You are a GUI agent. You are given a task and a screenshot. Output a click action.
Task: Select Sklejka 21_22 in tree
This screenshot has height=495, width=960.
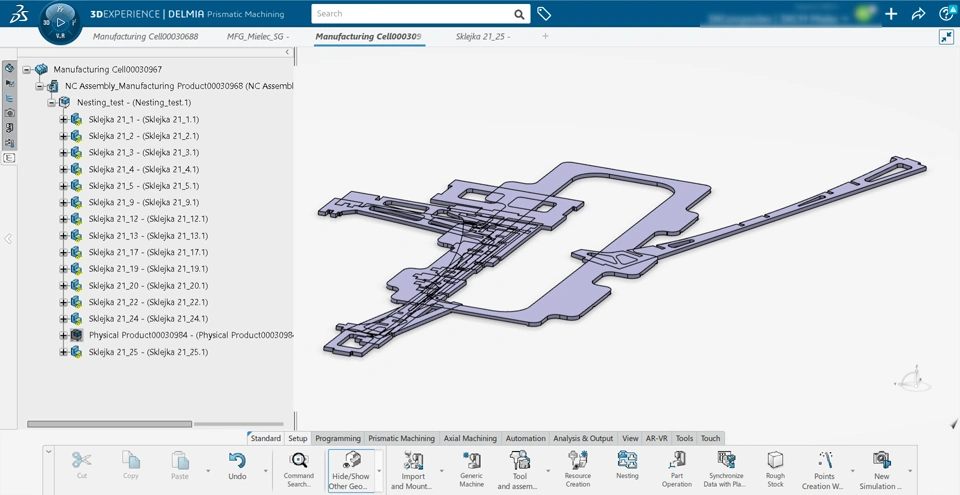[148, 302]
